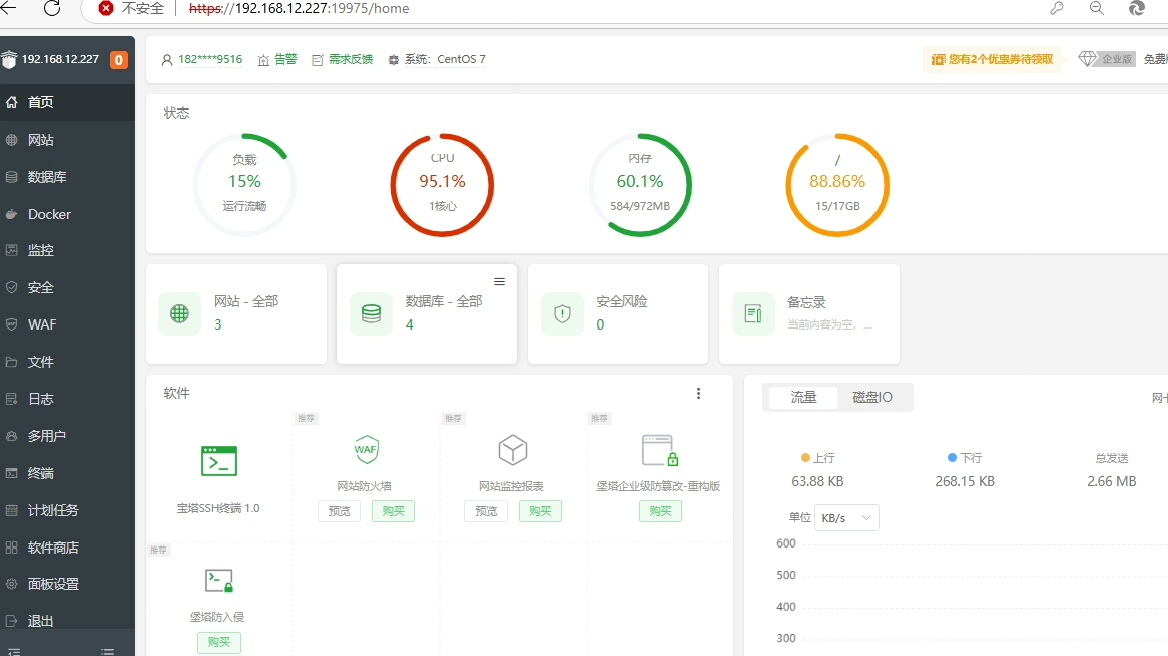Click the zoom magnifier icon in address bar

(x=1096, y=8)
